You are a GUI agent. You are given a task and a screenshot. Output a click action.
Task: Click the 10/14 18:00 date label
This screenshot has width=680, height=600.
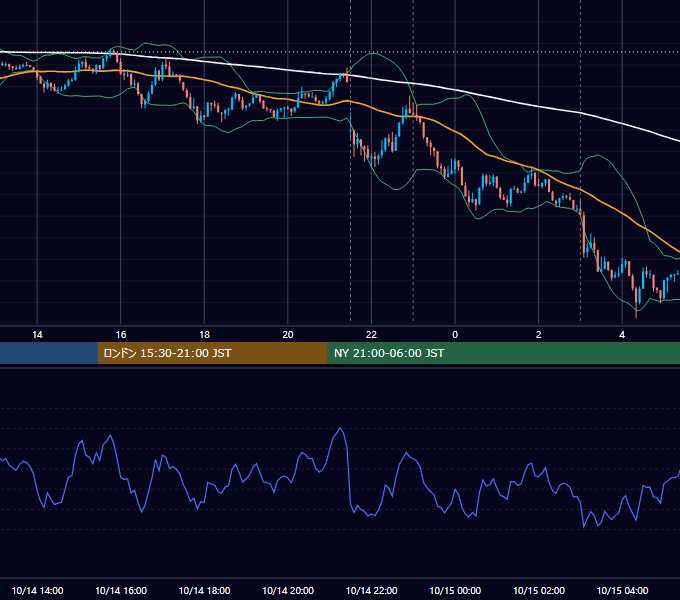coord(204,590)
